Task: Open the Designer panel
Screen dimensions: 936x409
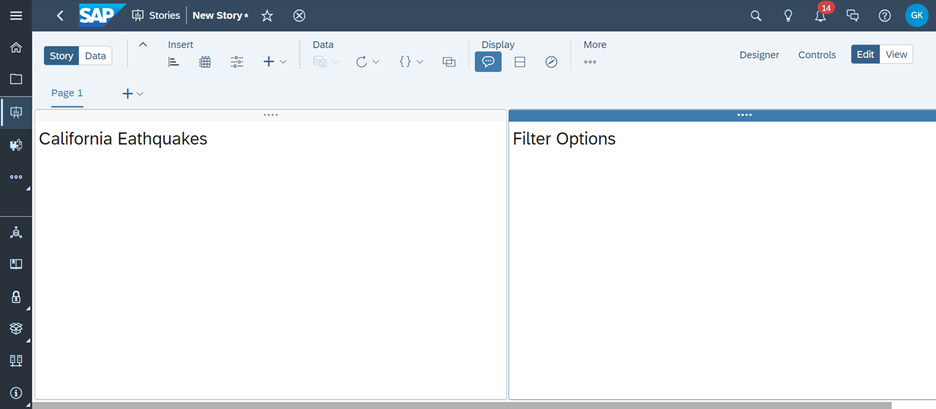Action: pos(759,55)
